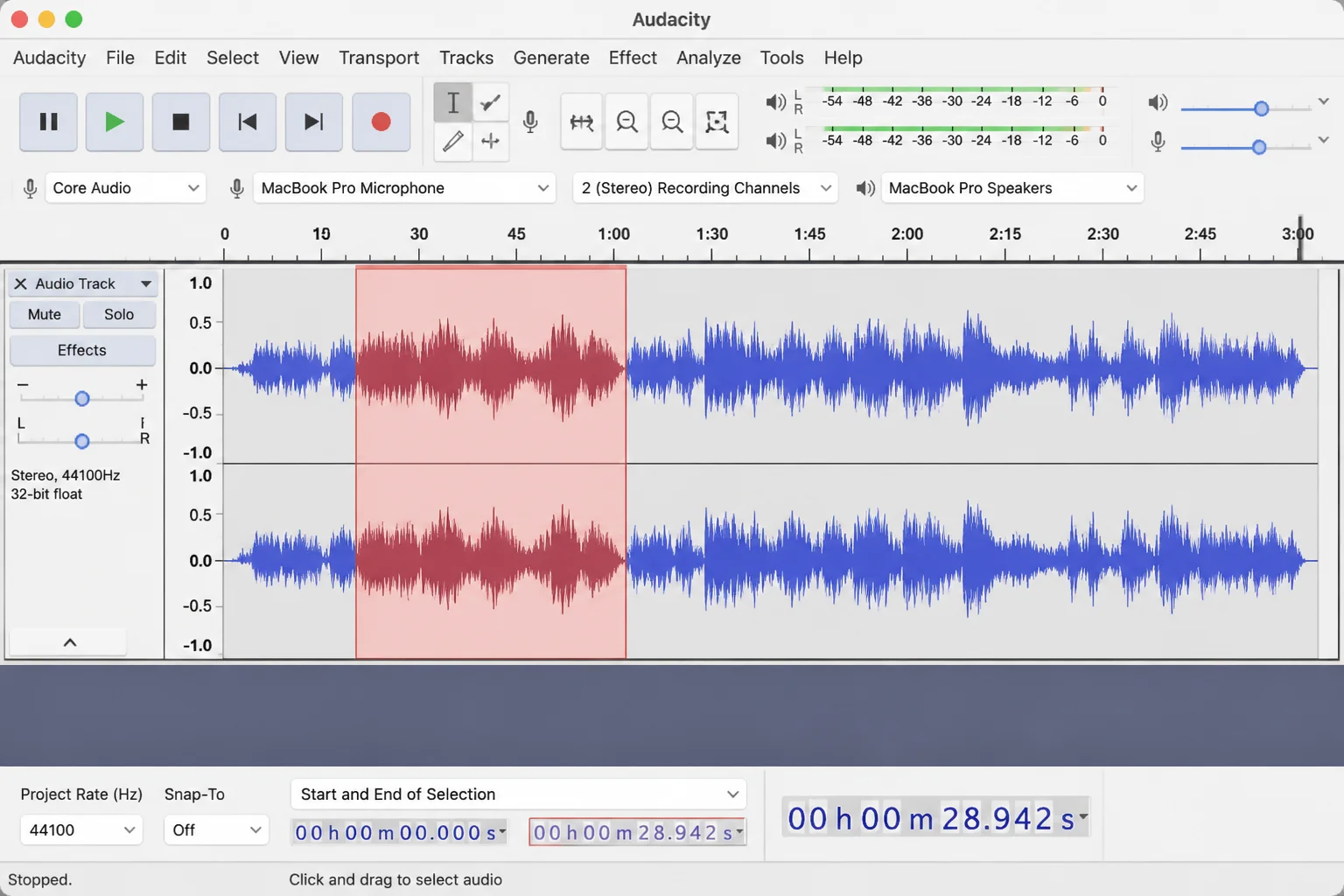Viewport: 1344px width, 896px height.
Task: Start recording with the red Record button
Action: (381, 122)
